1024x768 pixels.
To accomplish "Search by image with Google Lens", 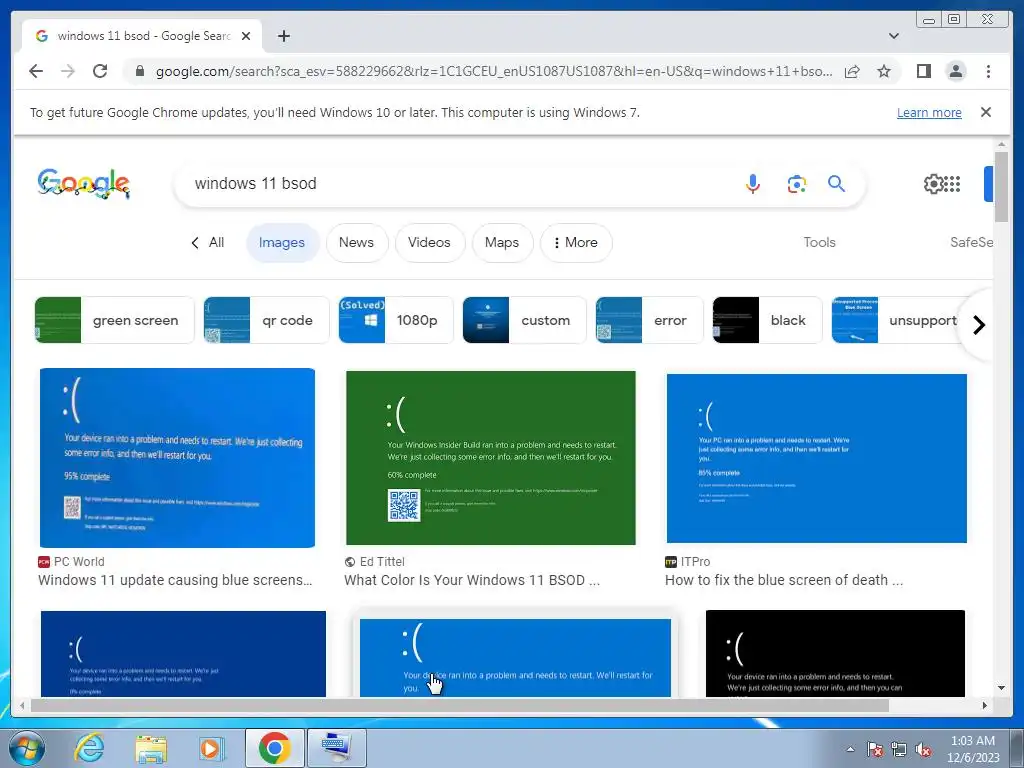I will [x=796, y=184].
